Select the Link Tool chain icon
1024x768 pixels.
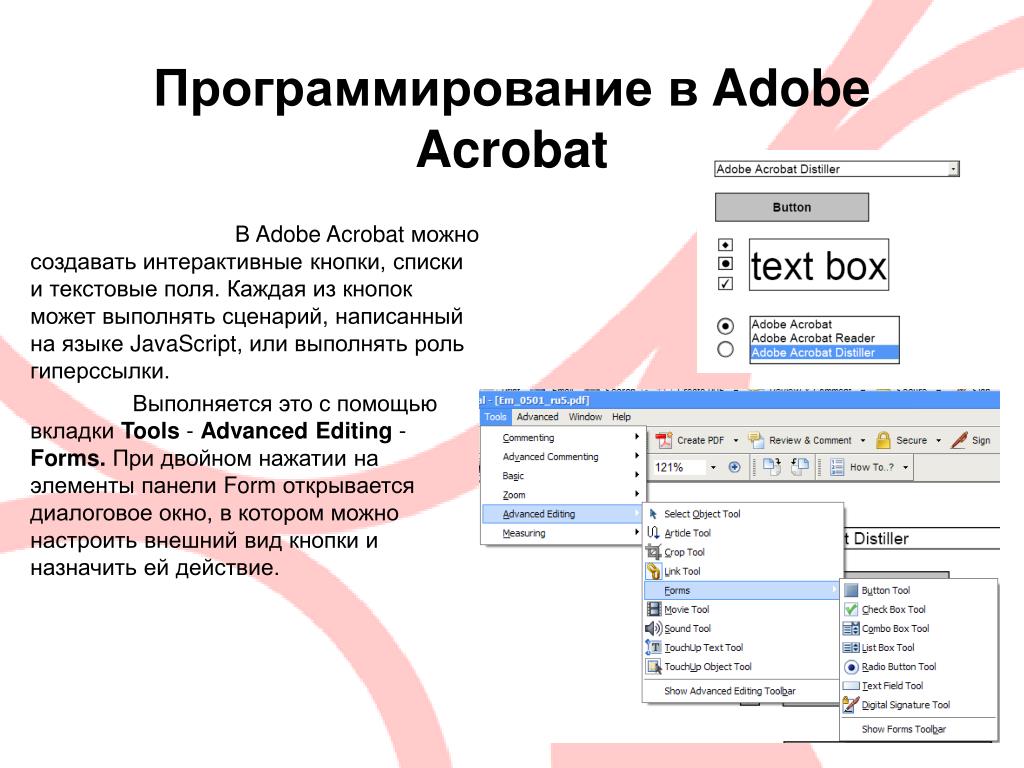point(653,571)
